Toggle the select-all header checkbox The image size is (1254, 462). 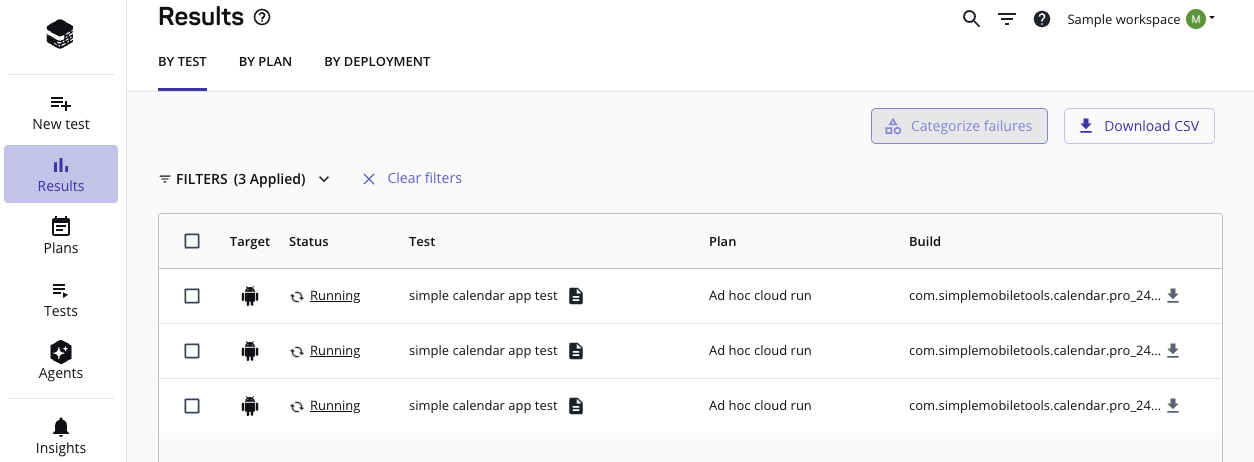click(192, 241)
